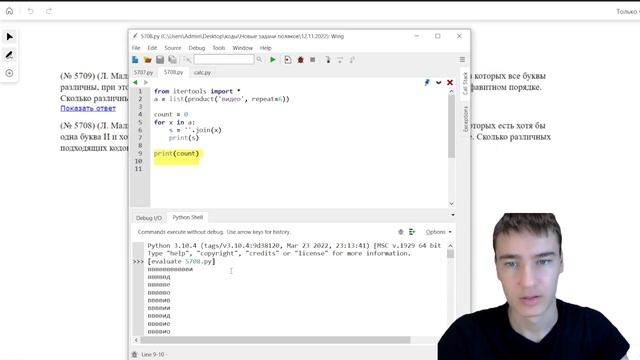Screen dimensions: 640x360
Task: Click the toolbar search input field
Action: pos(224,60)
